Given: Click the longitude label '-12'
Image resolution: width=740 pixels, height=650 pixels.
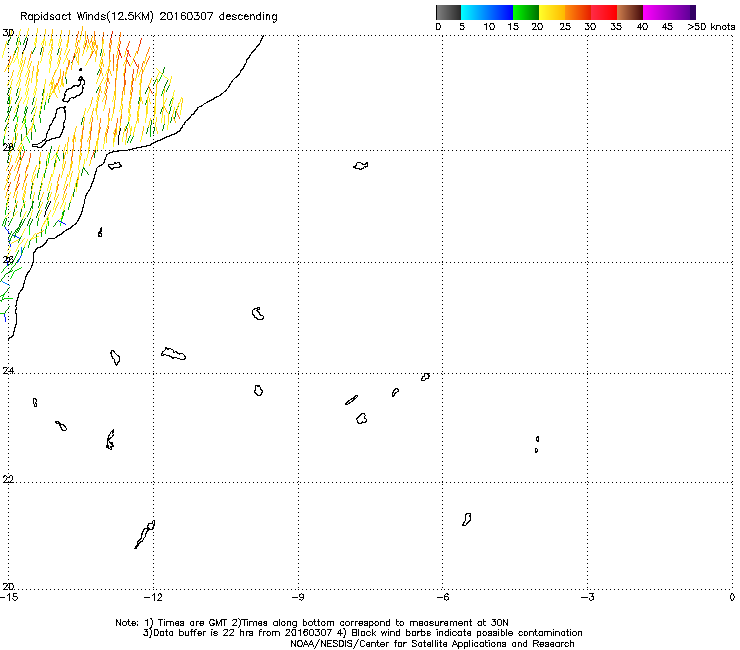Looking at the screenshot, I should click(x=153, y=597).
